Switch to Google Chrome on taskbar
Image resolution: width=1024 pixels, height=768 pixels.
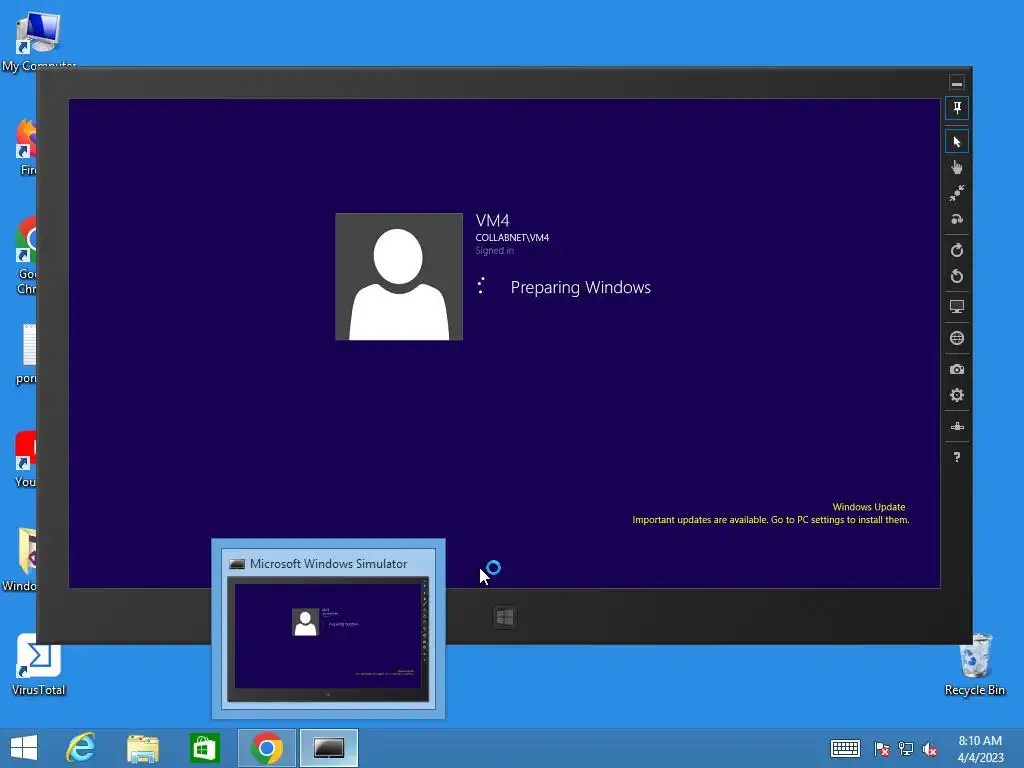point(266,748)
